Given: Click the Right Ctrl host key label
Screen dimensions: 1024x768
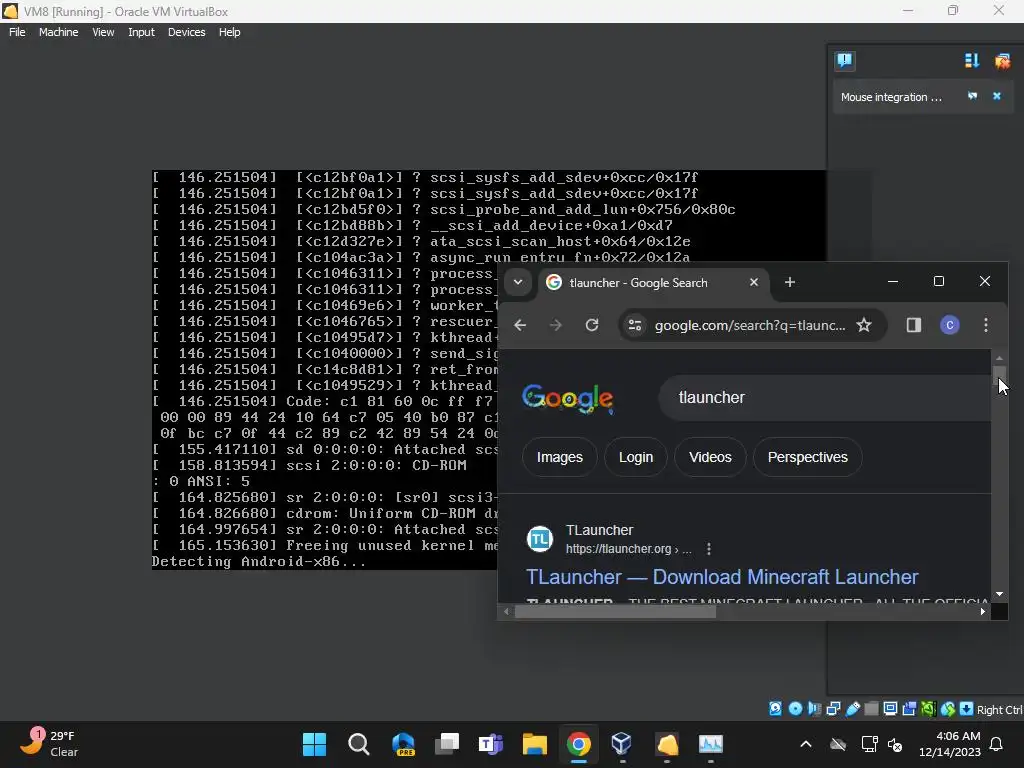Looking at the screenshot, I should tap(999, 710).
